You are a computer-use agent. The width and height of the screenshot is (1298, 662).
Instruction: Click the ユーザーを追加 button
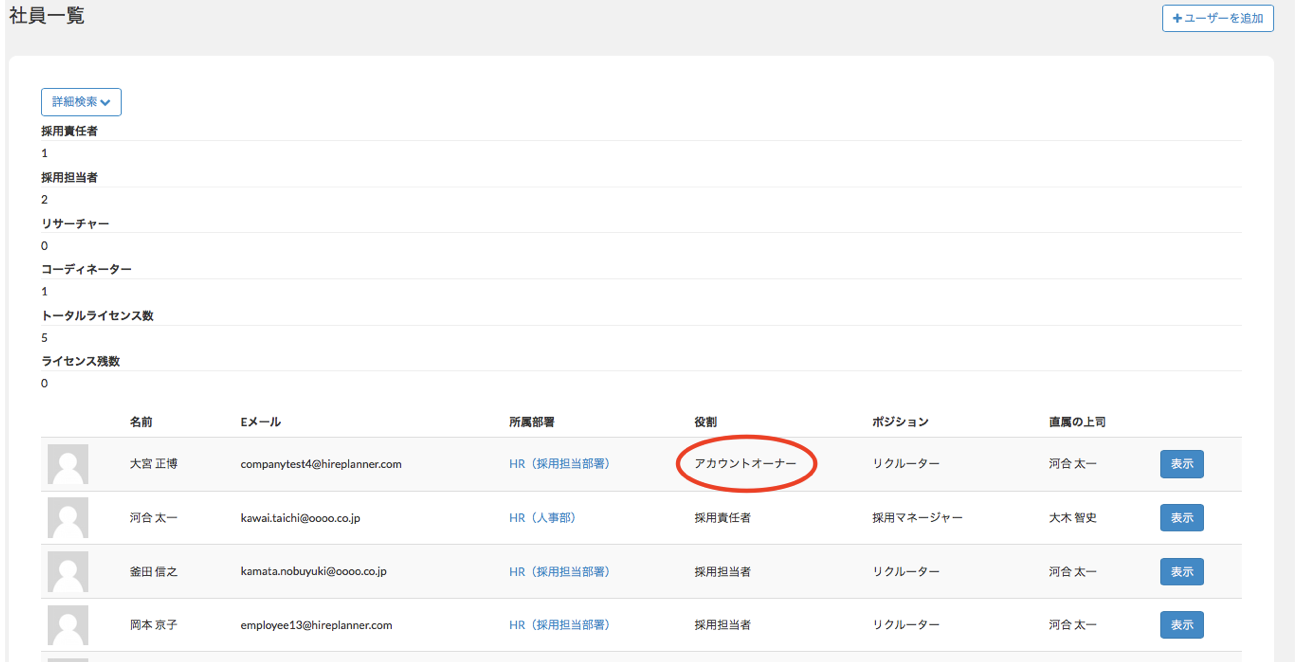coord(1217,18)
